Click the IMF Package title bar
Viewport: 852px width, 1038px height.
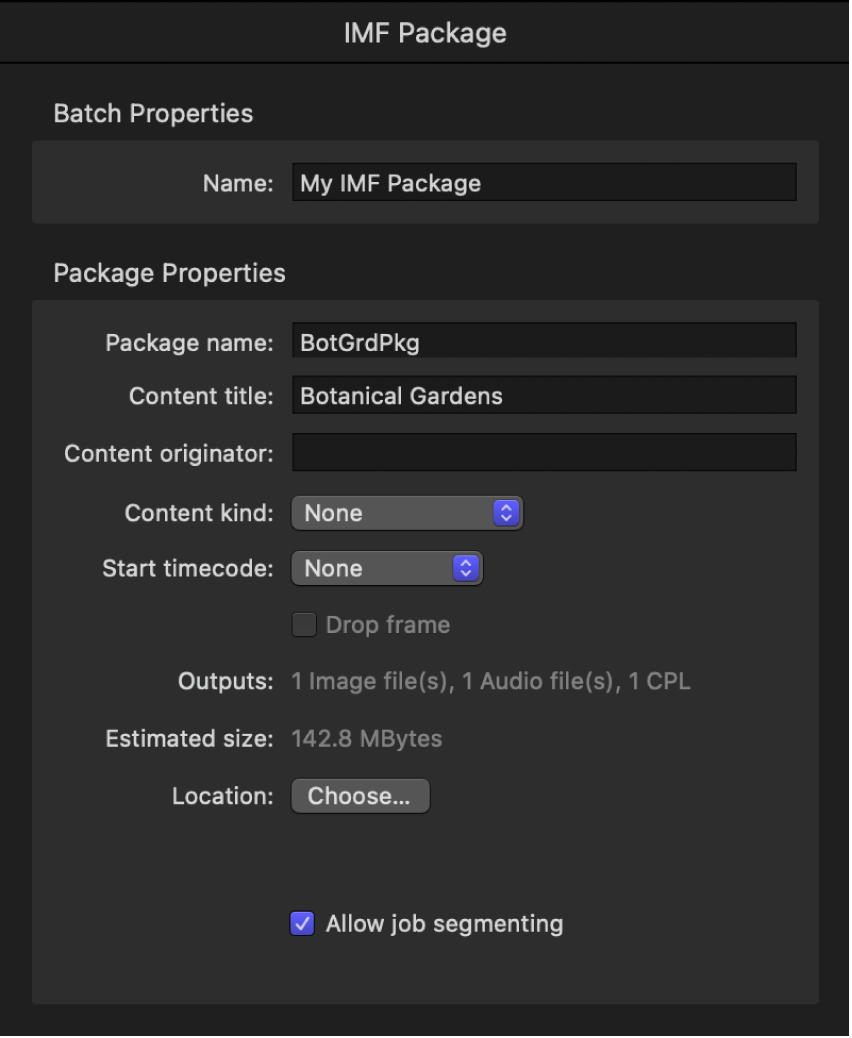coord(424,29)
